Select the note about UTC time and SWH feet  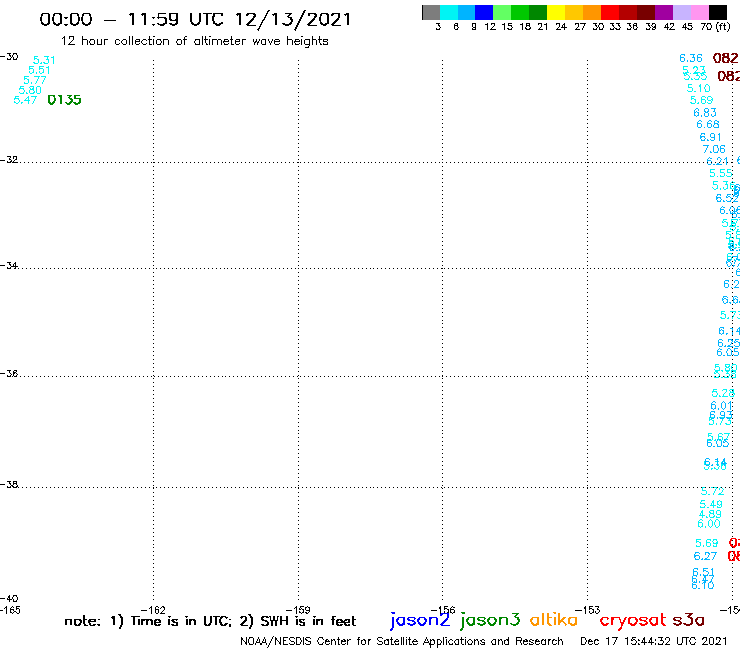210,621
